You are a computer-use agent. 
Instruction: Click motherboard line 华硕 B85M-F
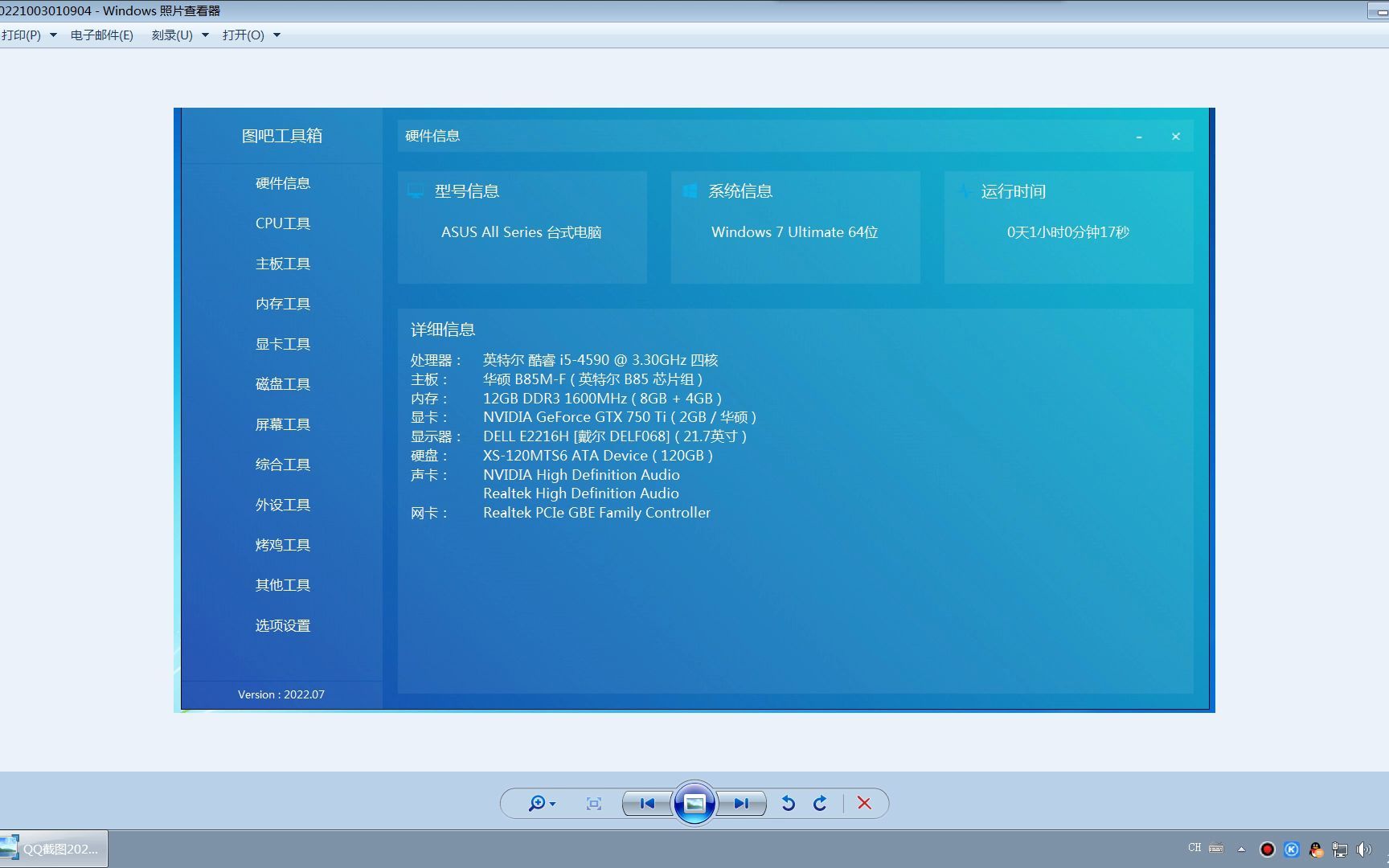[592, 379]
